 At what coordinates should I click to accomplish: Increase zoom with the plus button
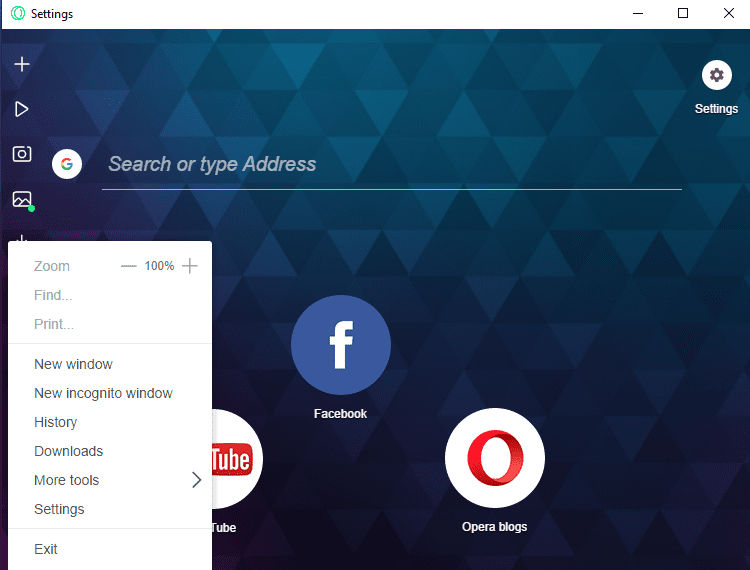(x=190, y=266)
